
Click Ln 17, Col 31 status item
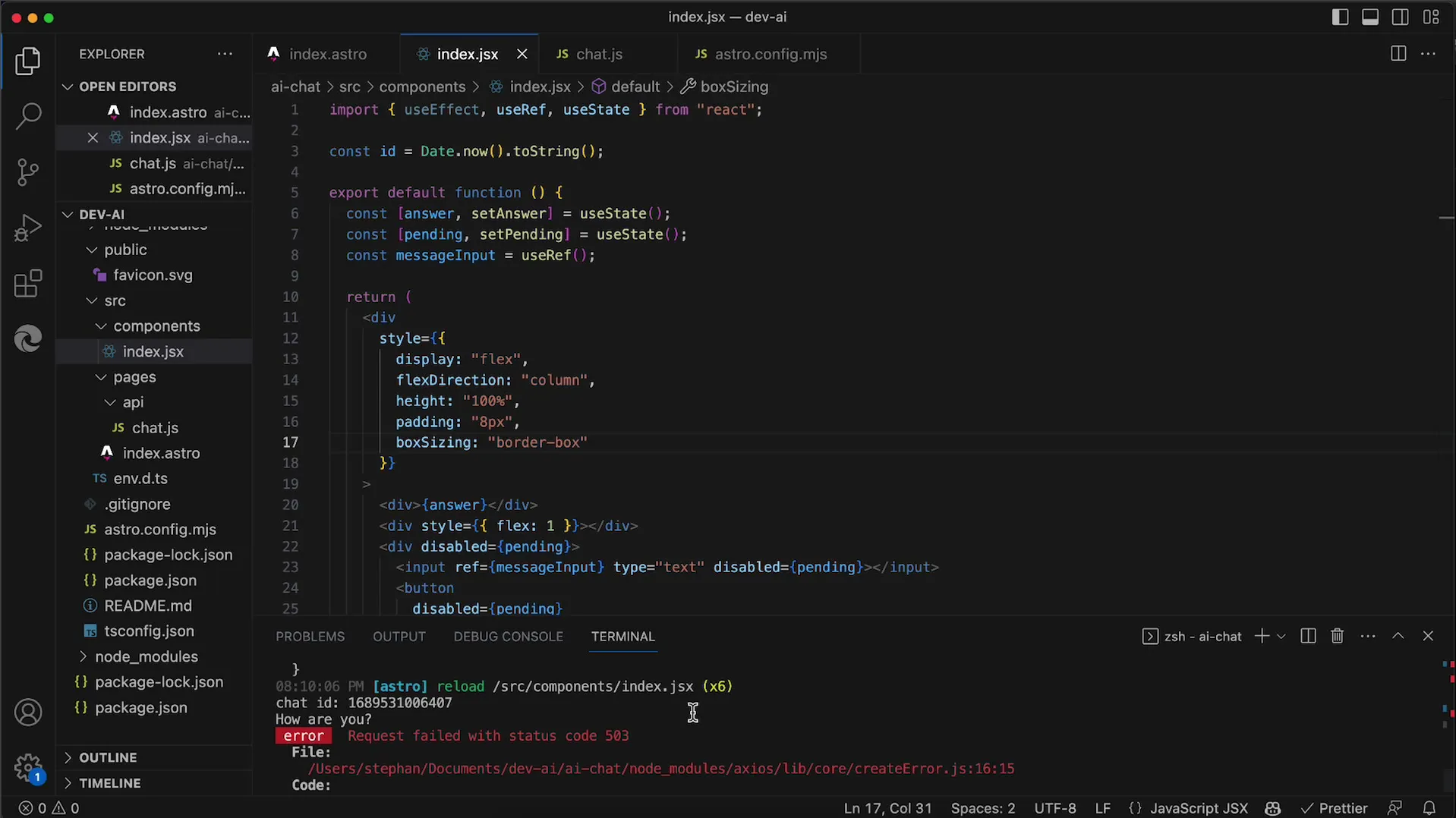887,808
